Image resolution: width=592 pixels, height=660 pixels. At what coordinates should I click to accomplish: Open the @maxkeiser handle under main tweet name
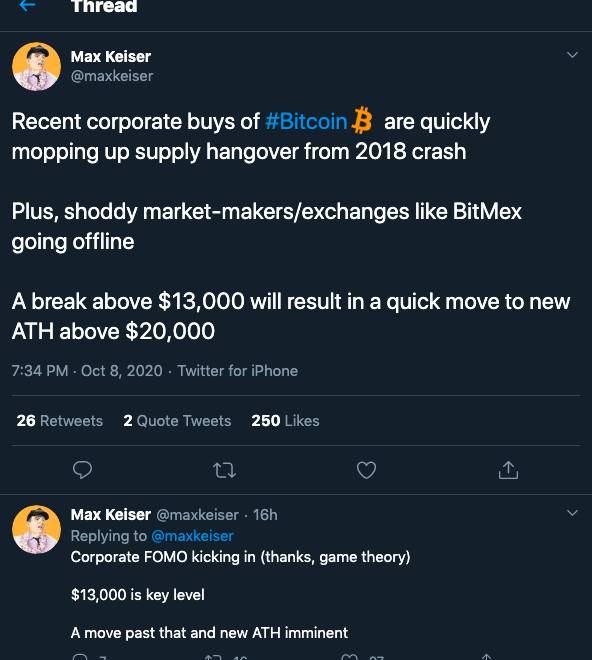(x=112, y=76)
